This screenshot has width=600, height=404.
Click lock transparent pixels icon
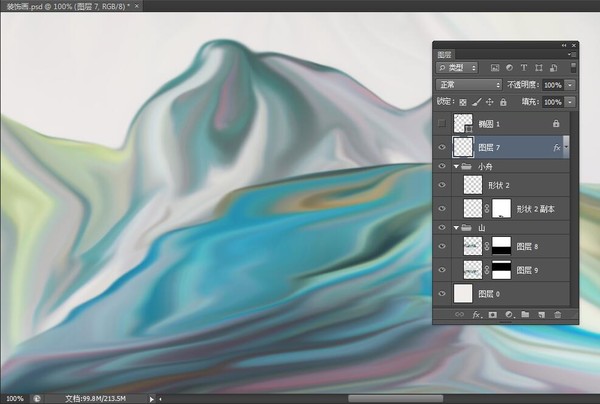(x=463, y=102)
